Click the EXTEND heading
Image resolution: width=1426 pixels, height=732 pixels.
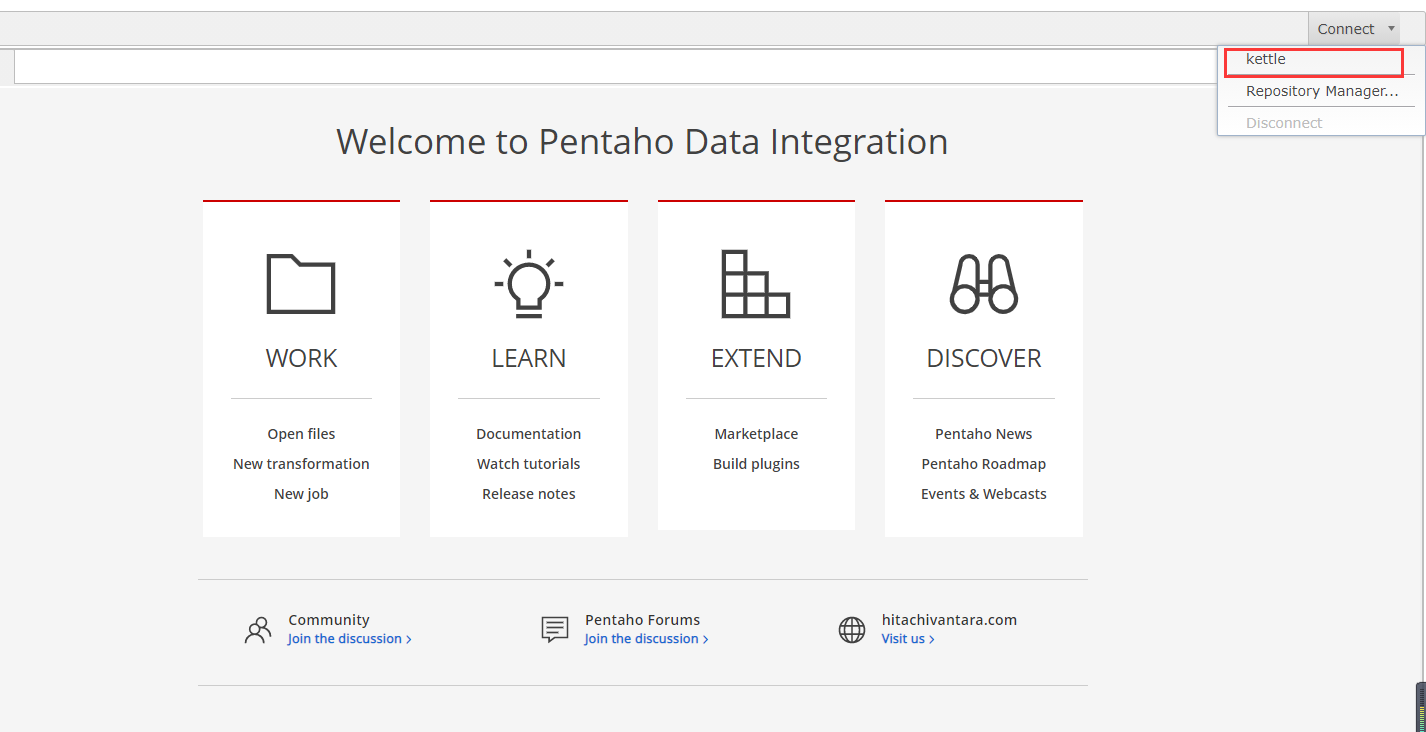(756, 358)
